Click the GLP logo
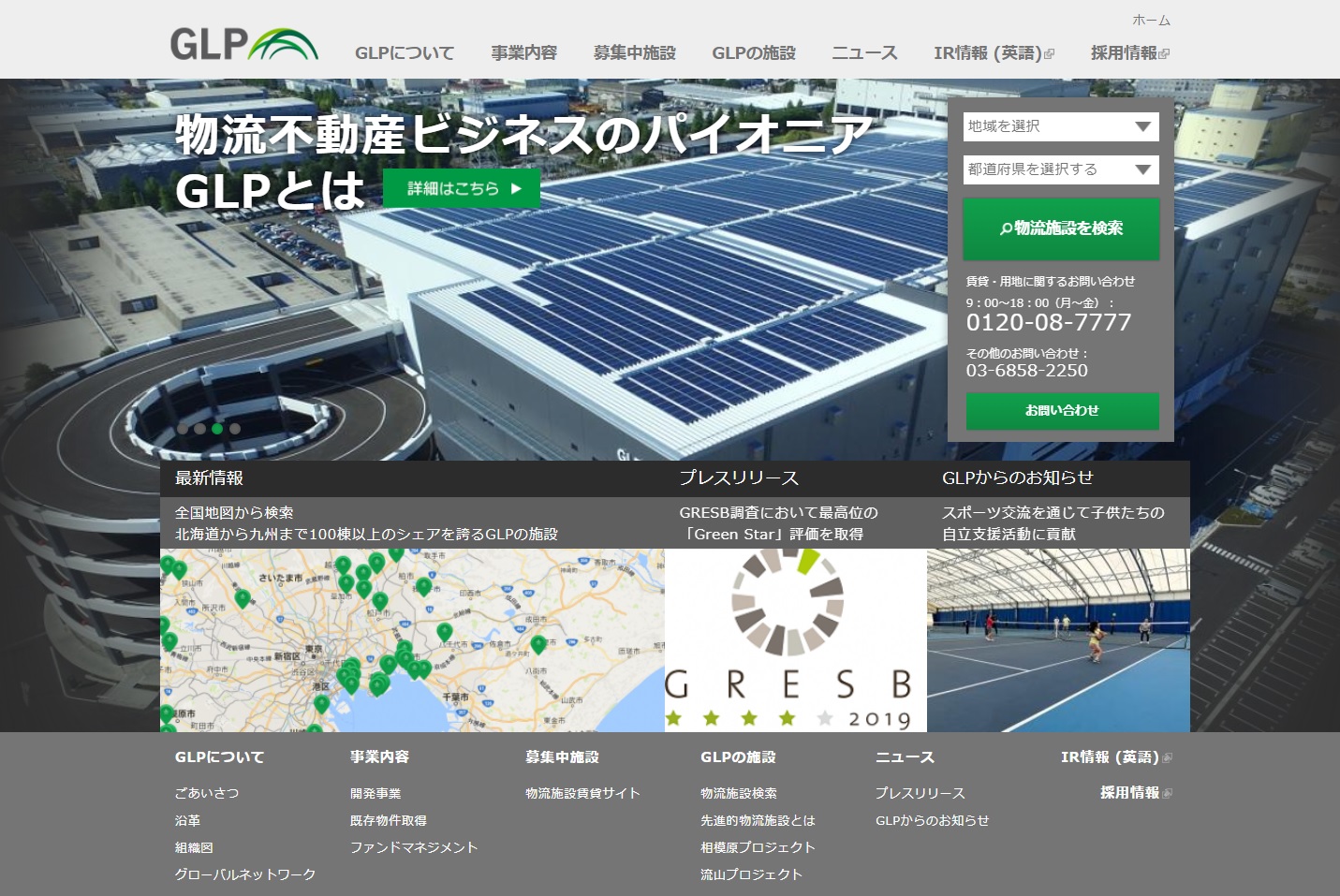The image size is (1340, 896). (243, 43)
